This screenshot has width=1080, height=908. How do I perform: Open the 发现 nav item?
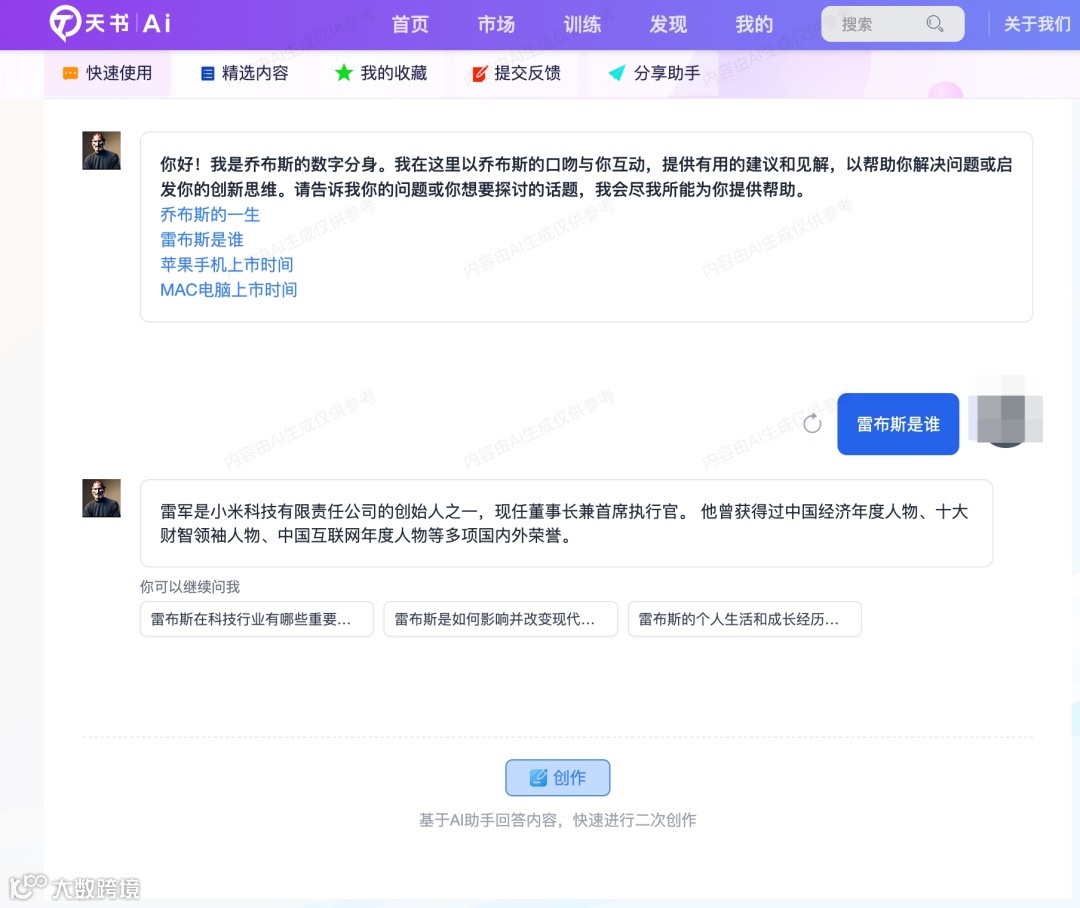(668, 25)
